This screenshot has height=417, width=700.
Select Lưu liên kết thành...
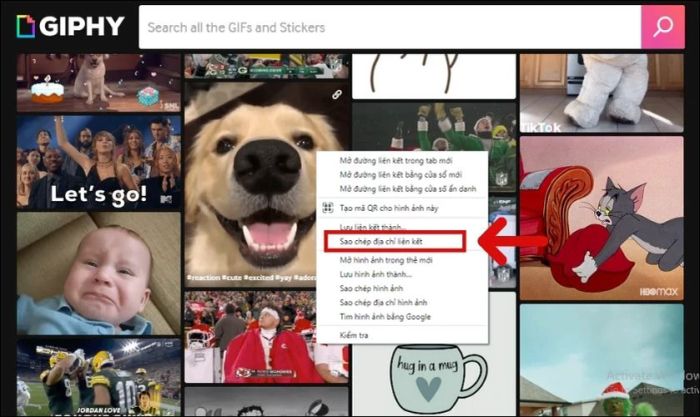coord(373,227)
